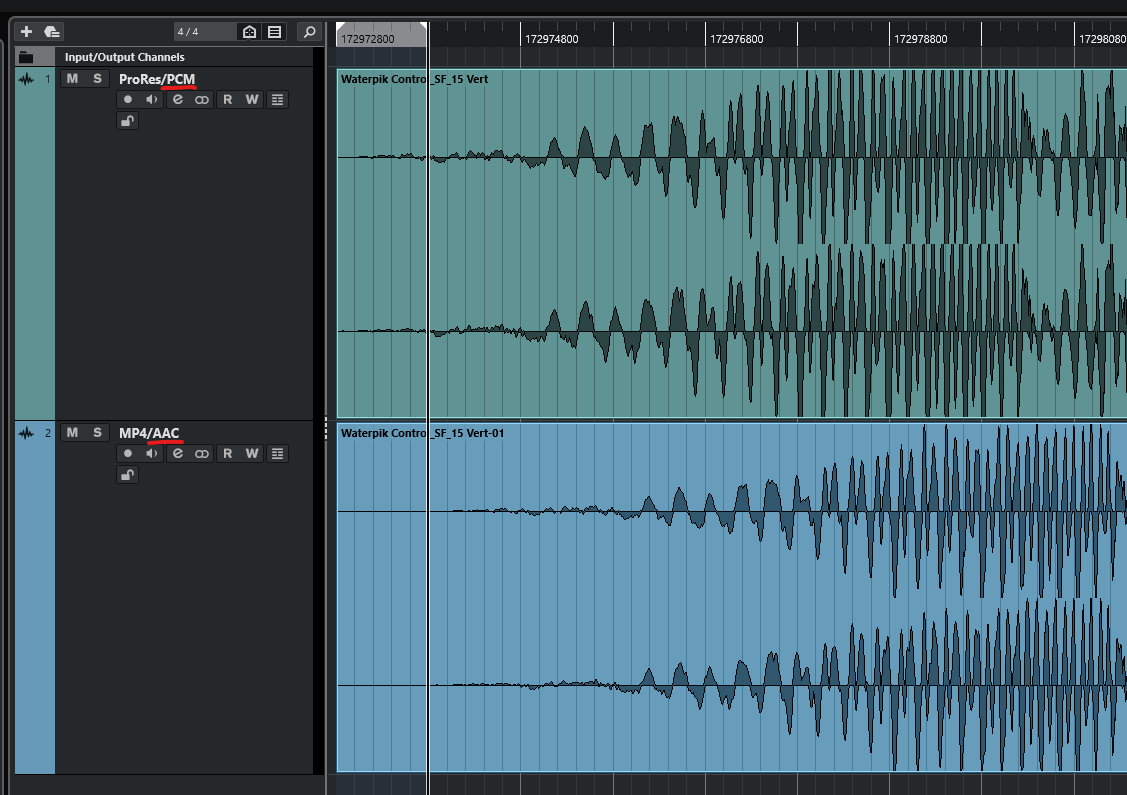Screen dimensions: 1127x795
Task: Toggle input monitoring on the MP4/AAC track
Action: coord(152,454)
